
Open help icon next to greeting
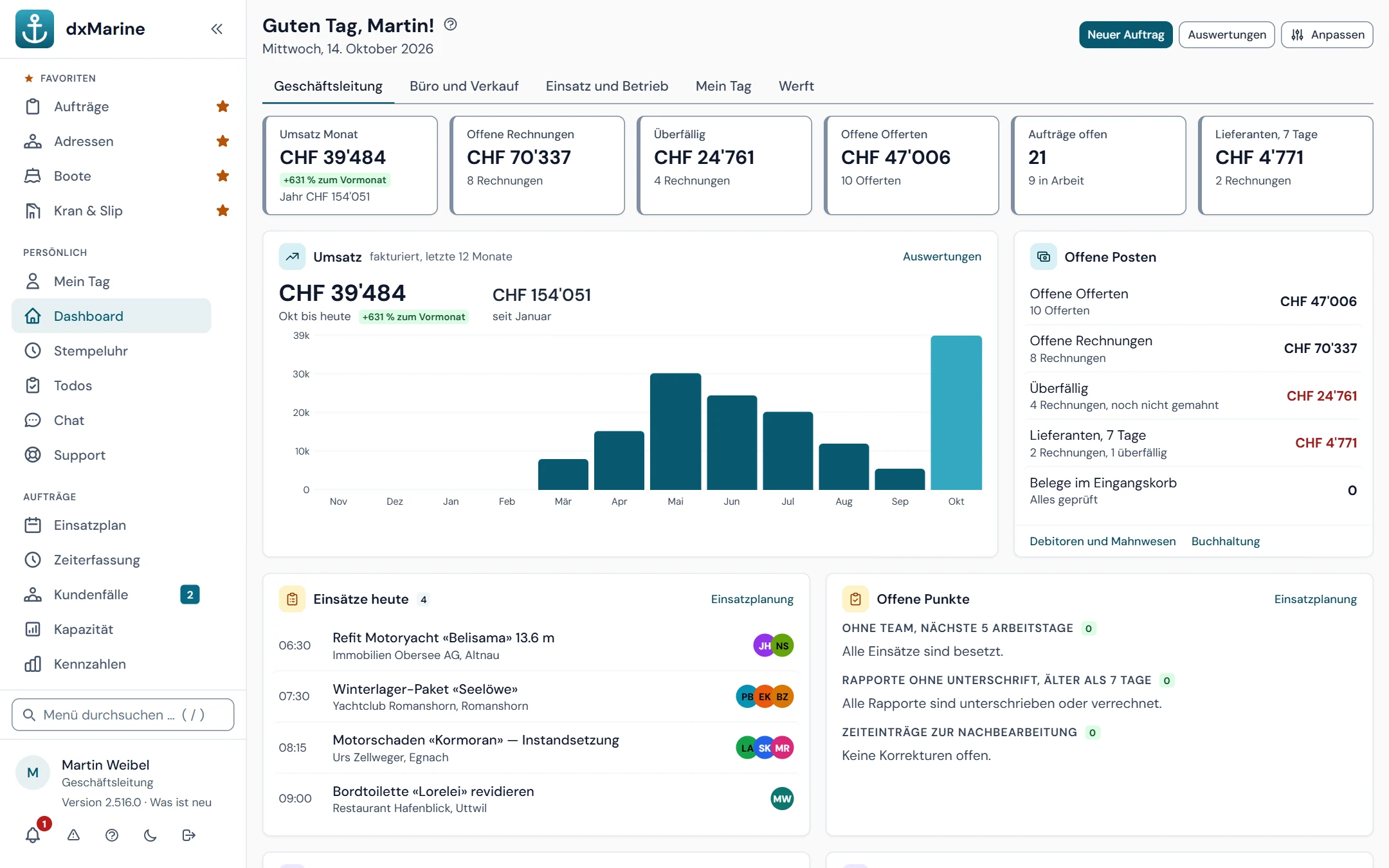pos(450,24)
